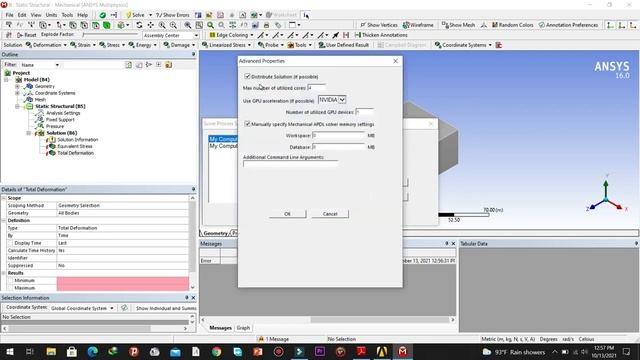Open Windows Start menu
This screenshot has width=640, height=360.
point(9,351)
